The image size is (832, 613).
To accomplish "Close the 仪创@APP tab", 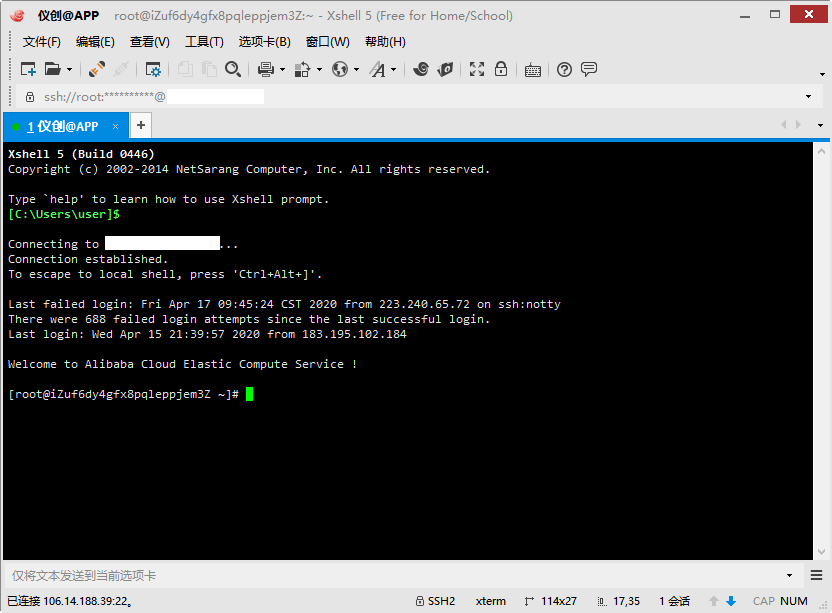I will [x=115, y=126].
